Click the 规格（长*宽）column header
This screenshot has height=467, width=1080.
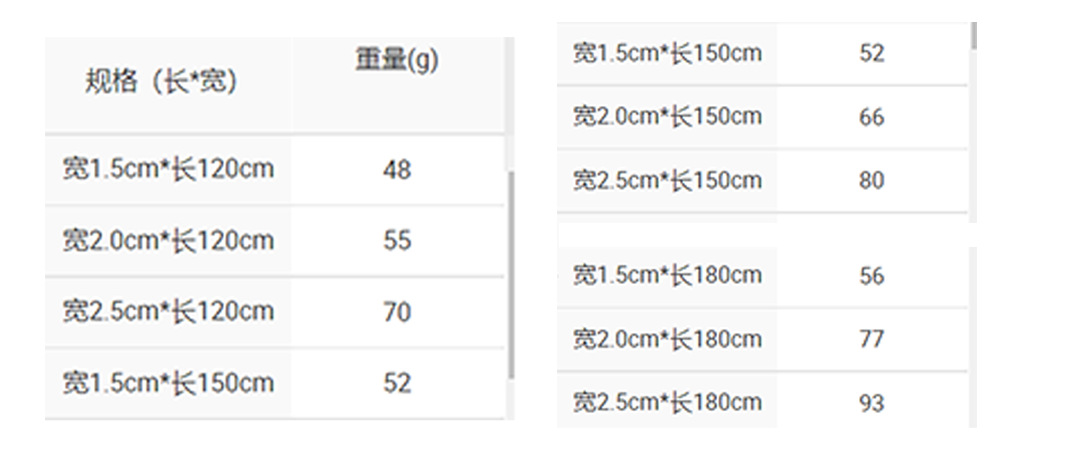[x=162, y=82]
